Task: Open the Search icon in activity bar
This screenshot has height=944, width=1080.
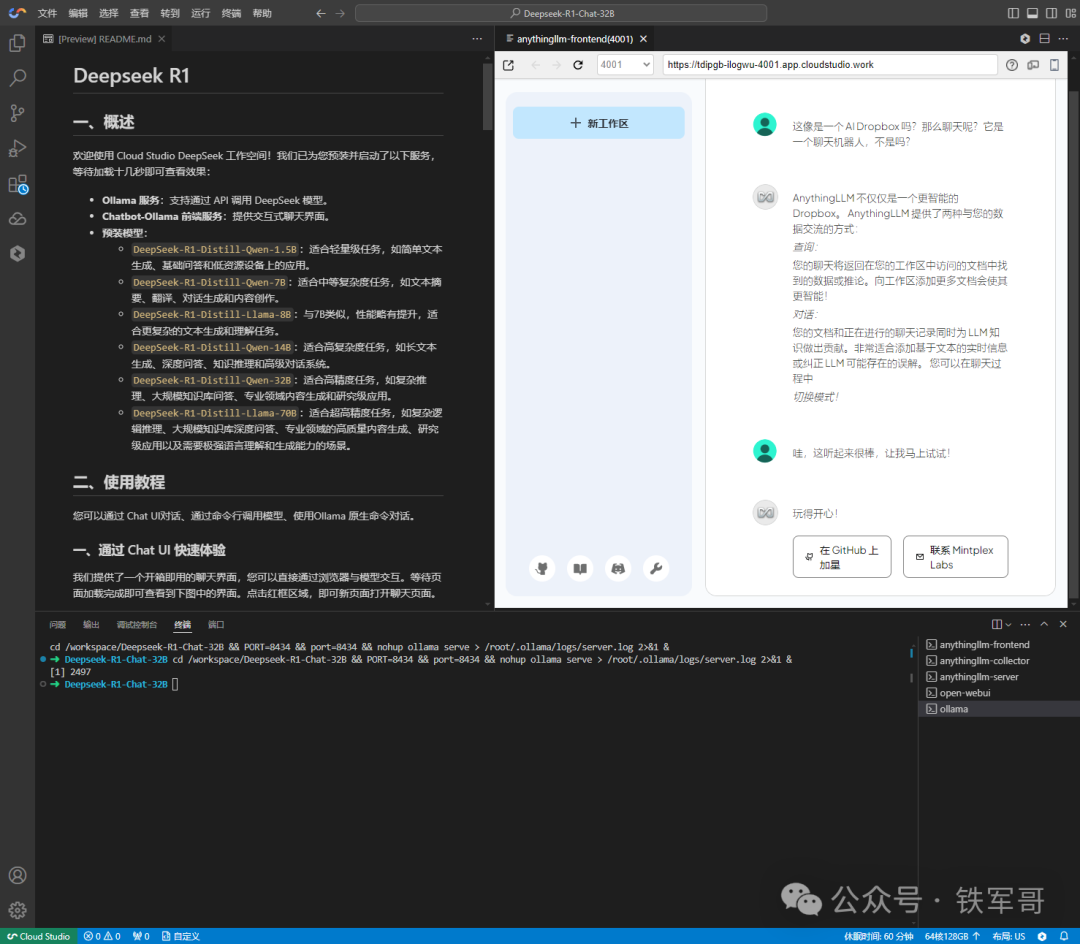Action: pyautogui.click(x=17, y=78)
